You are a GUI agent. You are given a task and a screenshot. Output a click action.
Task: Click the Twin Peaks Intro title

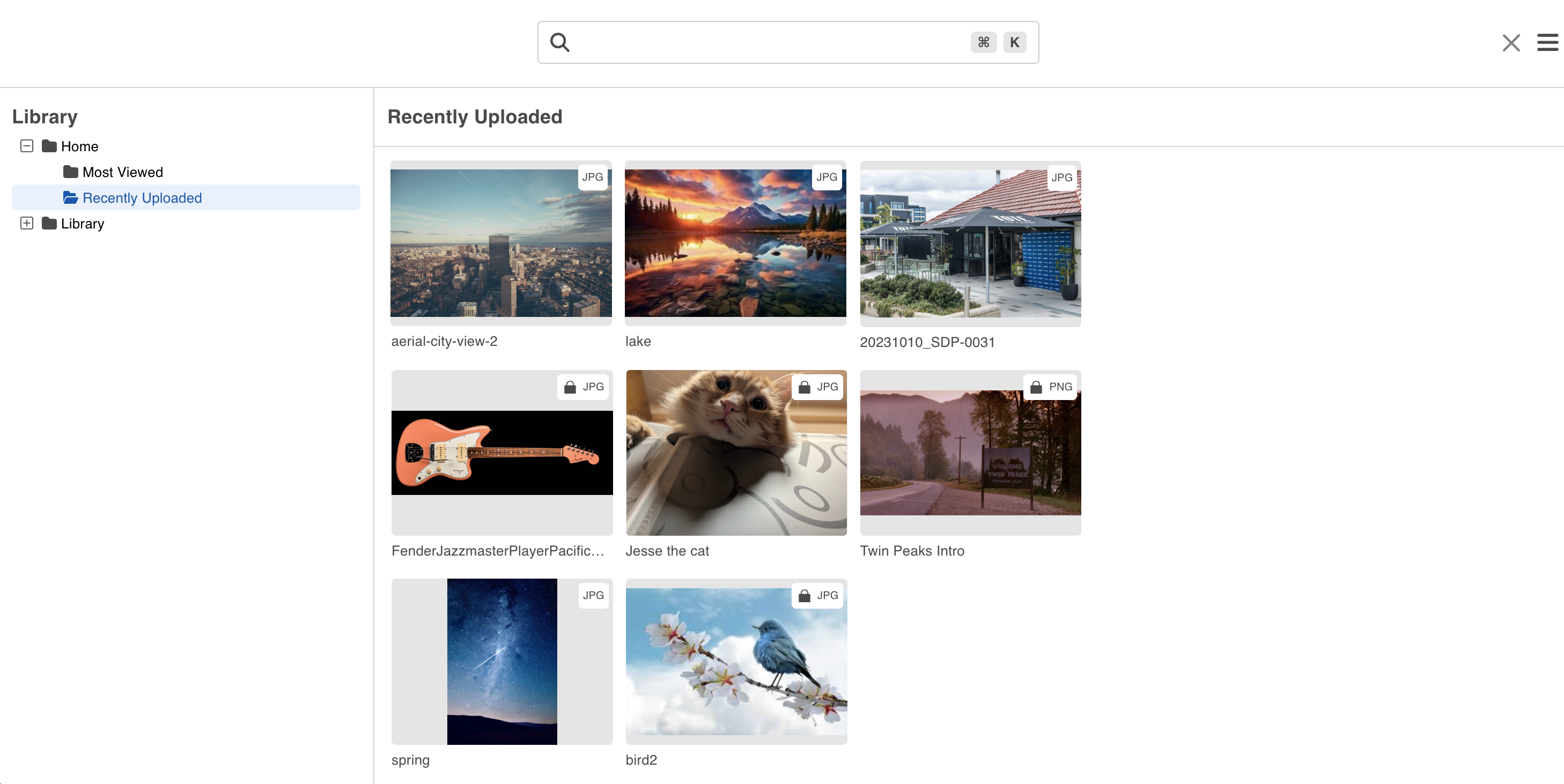point(912,551)
